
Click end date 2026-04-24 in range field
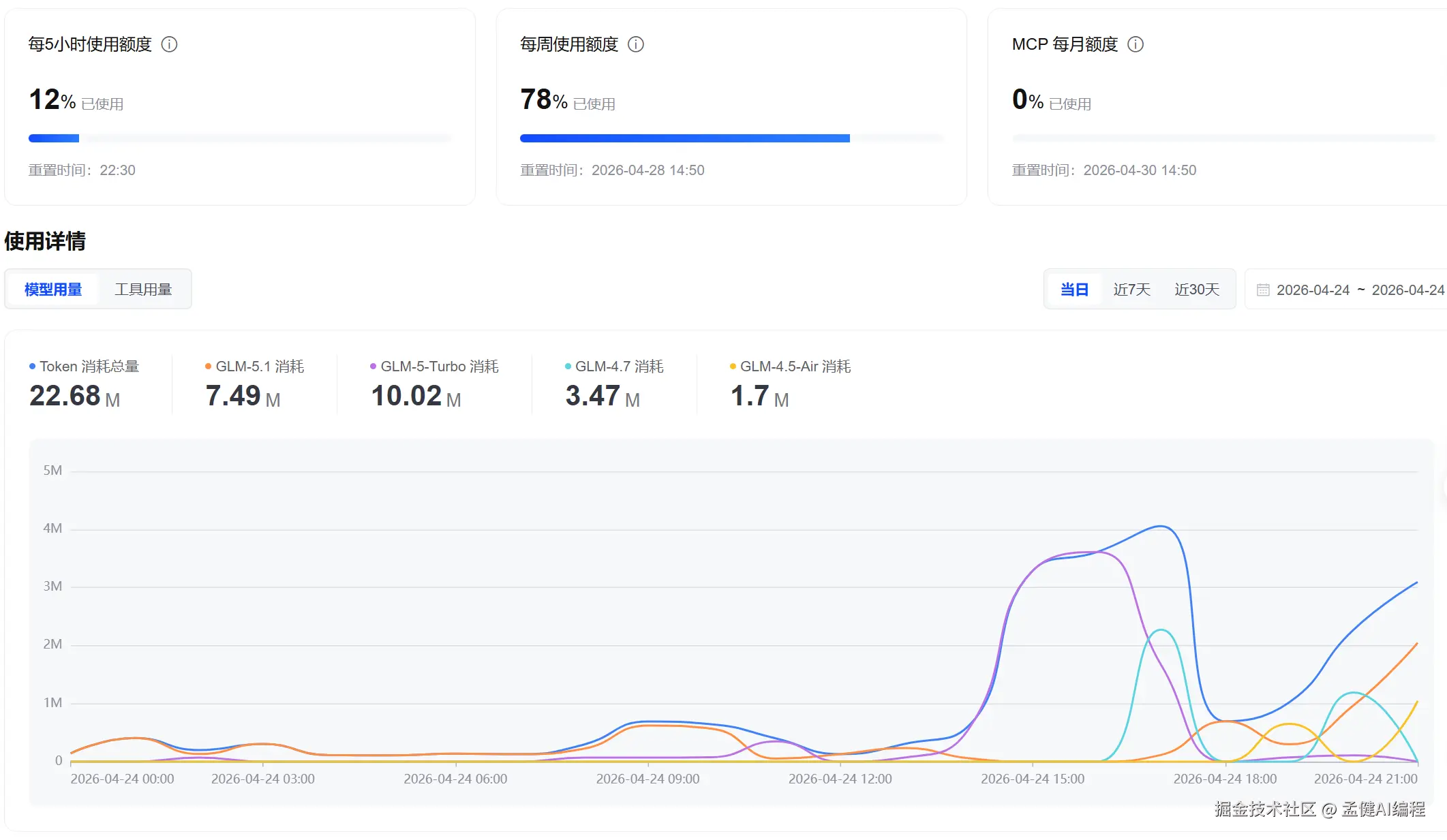point(1407,290)
